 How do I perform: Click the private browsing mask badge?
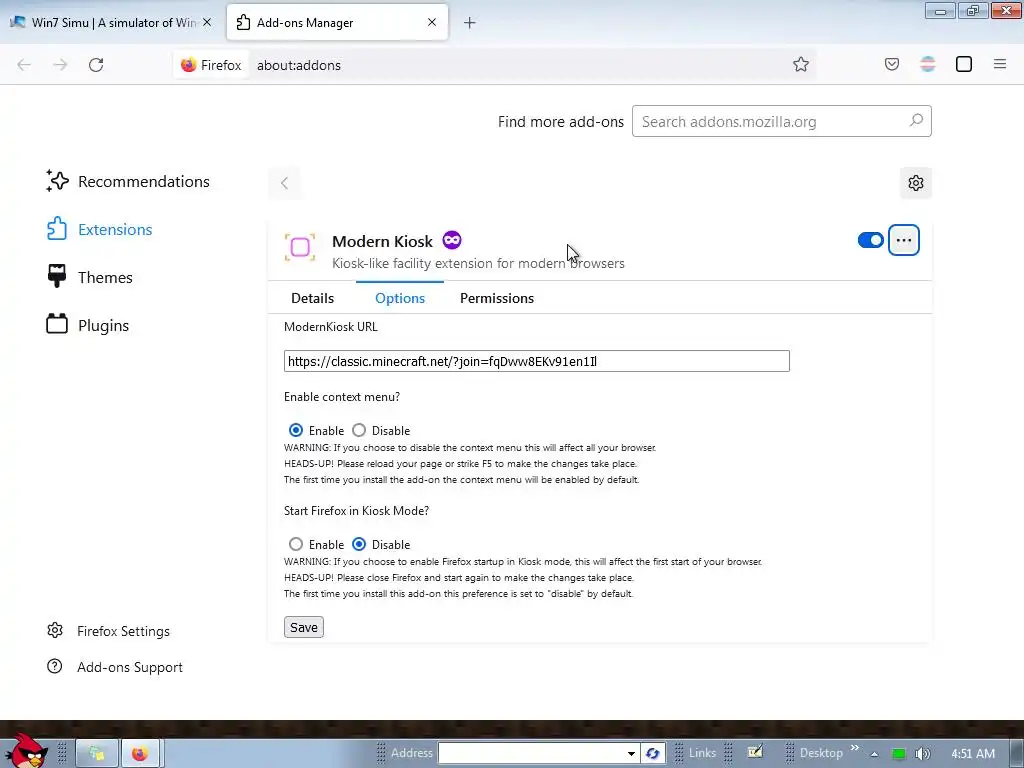[452, 240]
